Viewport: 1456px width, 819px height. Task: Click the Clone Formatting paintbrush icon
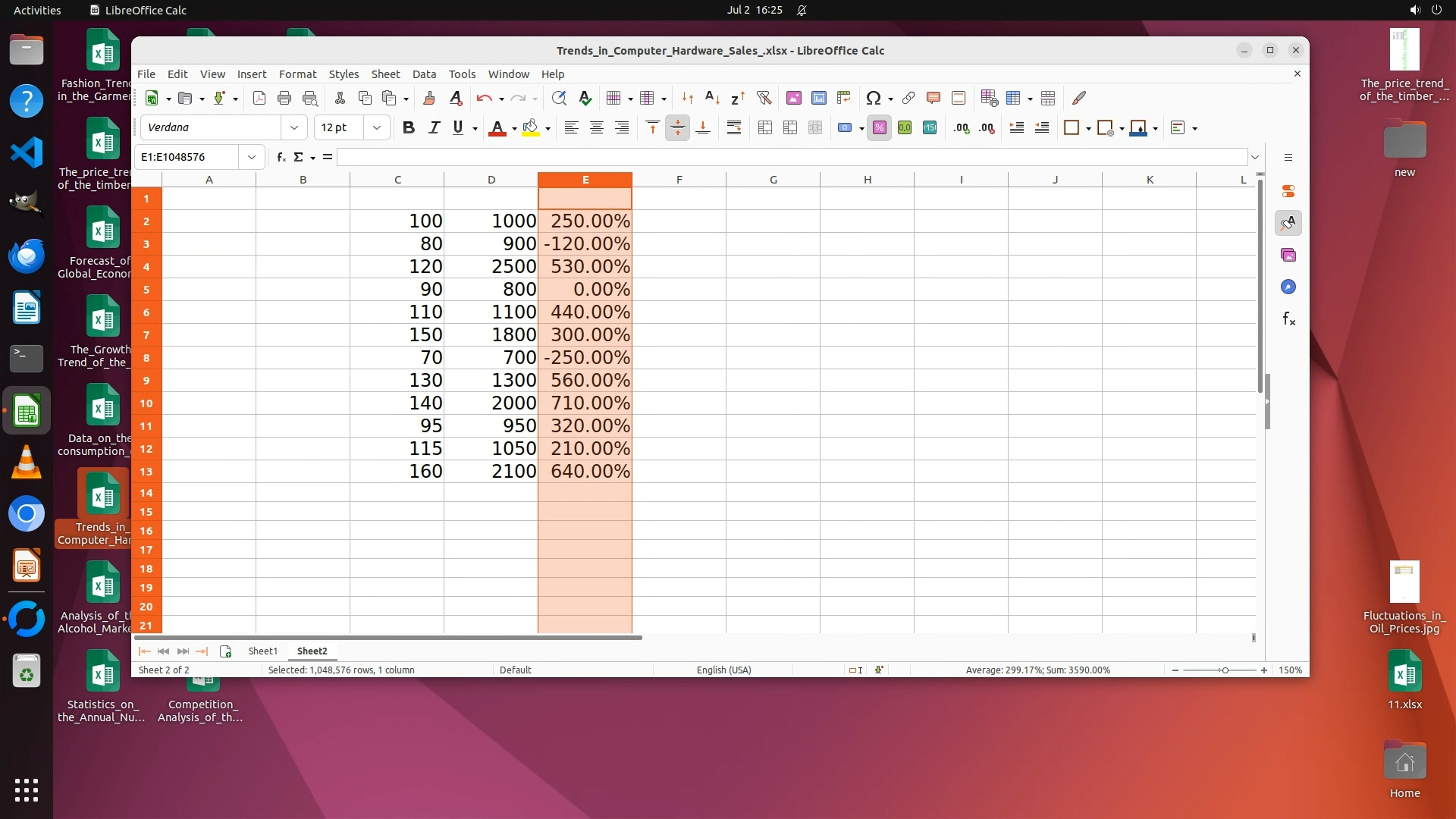pyautogui.click(x=429, y=98)
